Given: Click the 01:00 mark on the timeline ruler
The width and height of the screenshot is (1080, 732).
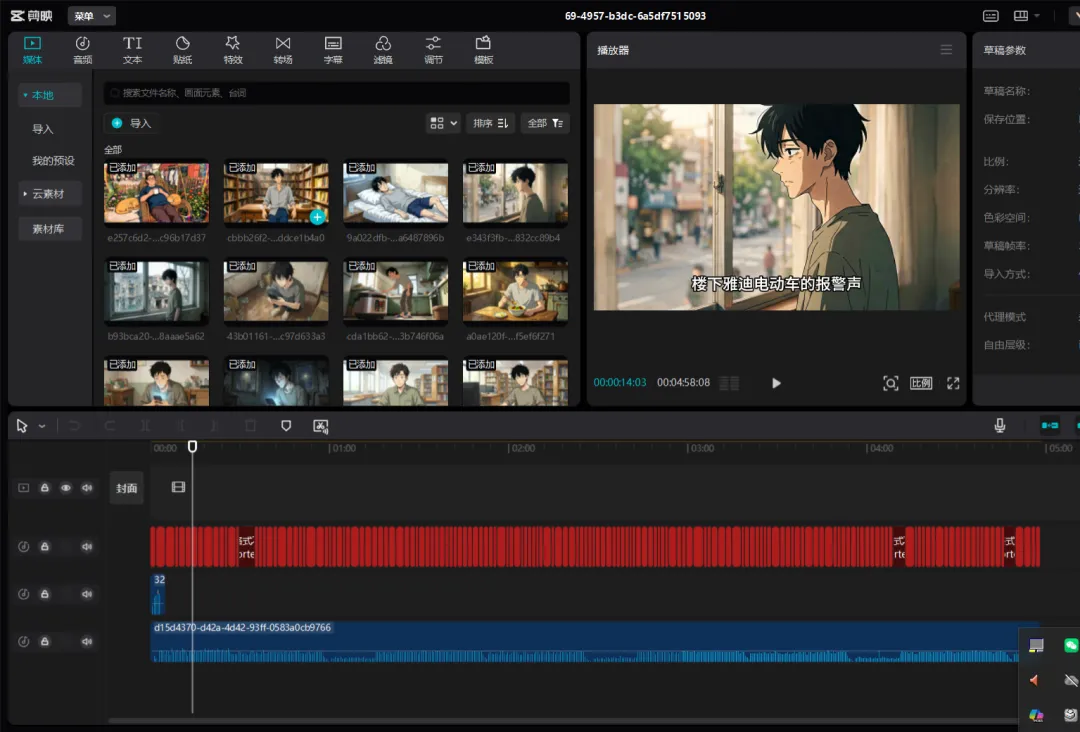Looking at the screenshot, I should (x=343, y=448).
